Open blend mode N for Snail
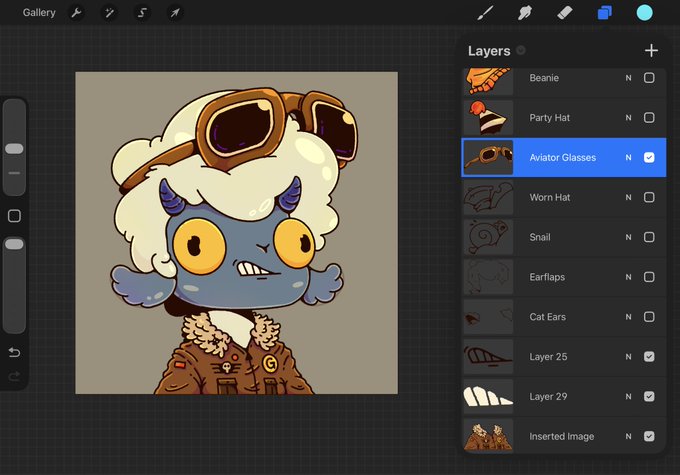Image resolution: width=680 pixels, height=475 pixels. click(628, 237)
